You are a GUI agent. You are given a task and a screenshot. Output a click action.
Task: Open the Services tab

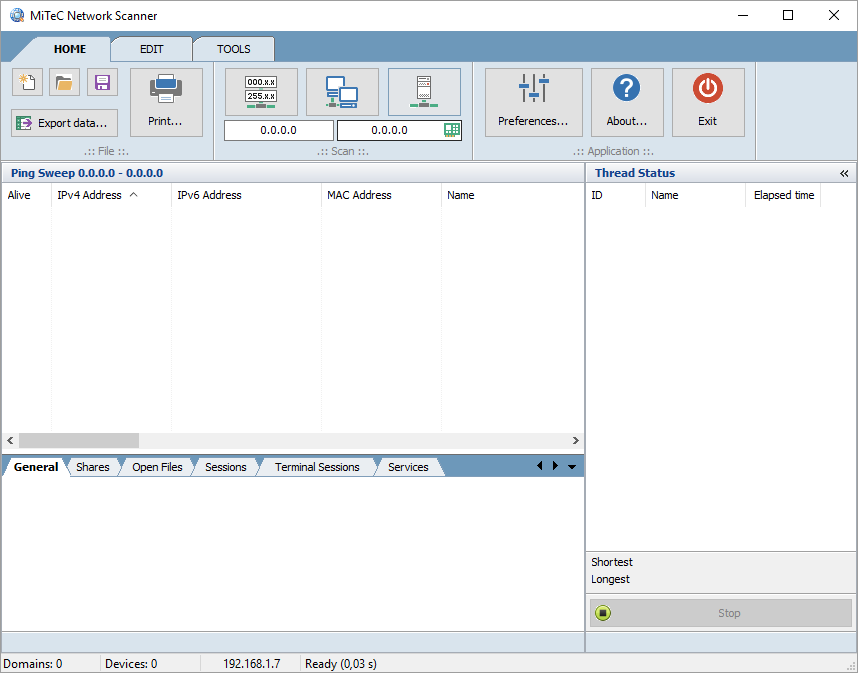coord(408,466)
